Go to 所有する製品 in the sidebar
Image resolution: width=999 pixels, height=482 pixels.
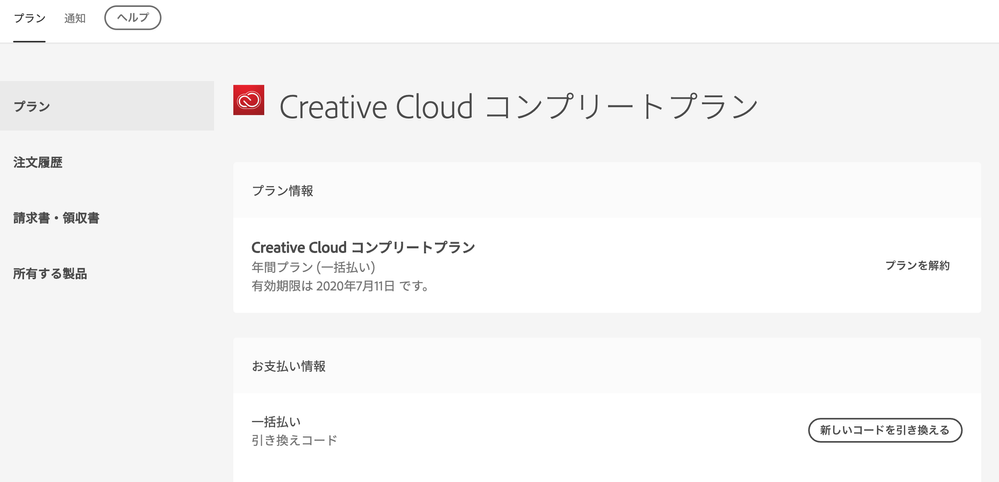click(50, 274)
